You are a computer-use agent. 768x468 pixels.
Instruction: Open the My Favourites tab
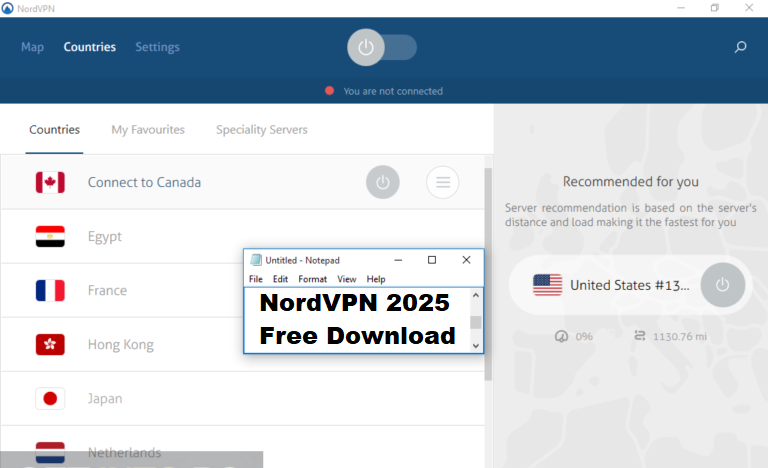coord(148,129)
